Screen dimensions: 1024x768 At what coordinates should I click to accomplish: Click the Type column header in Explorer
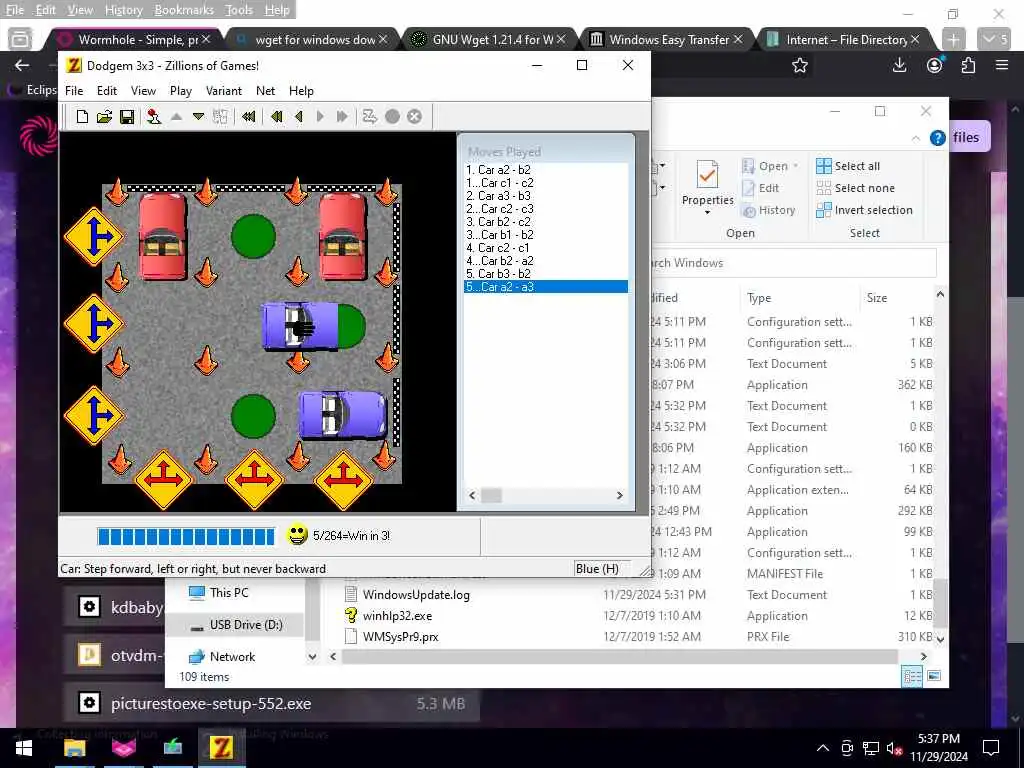pos(759,298)
